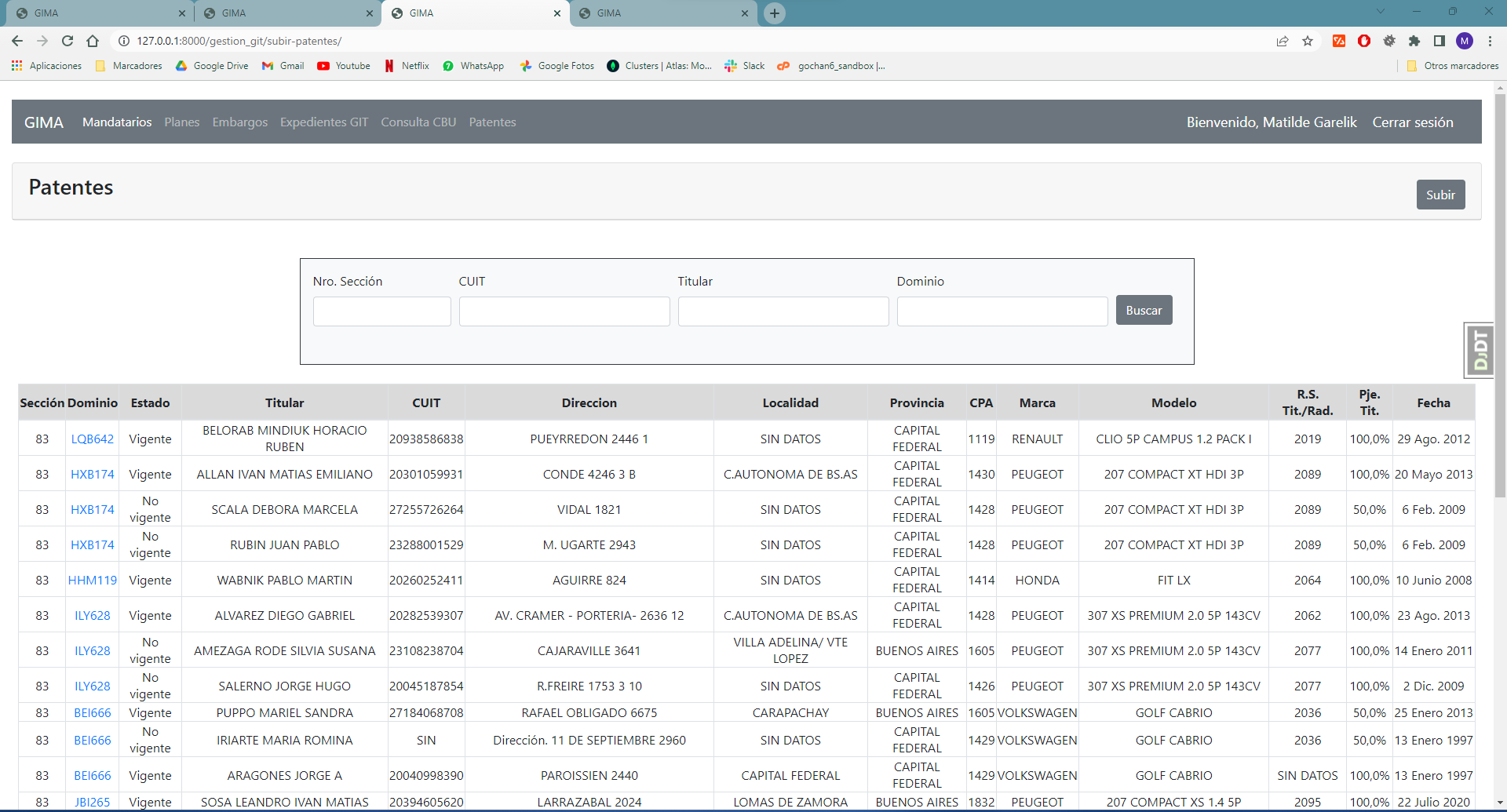Open HXB174 link for ALLAN IVAN MATIAS
The height and width of the screenshot is (812, 1507).
[93, 475]
